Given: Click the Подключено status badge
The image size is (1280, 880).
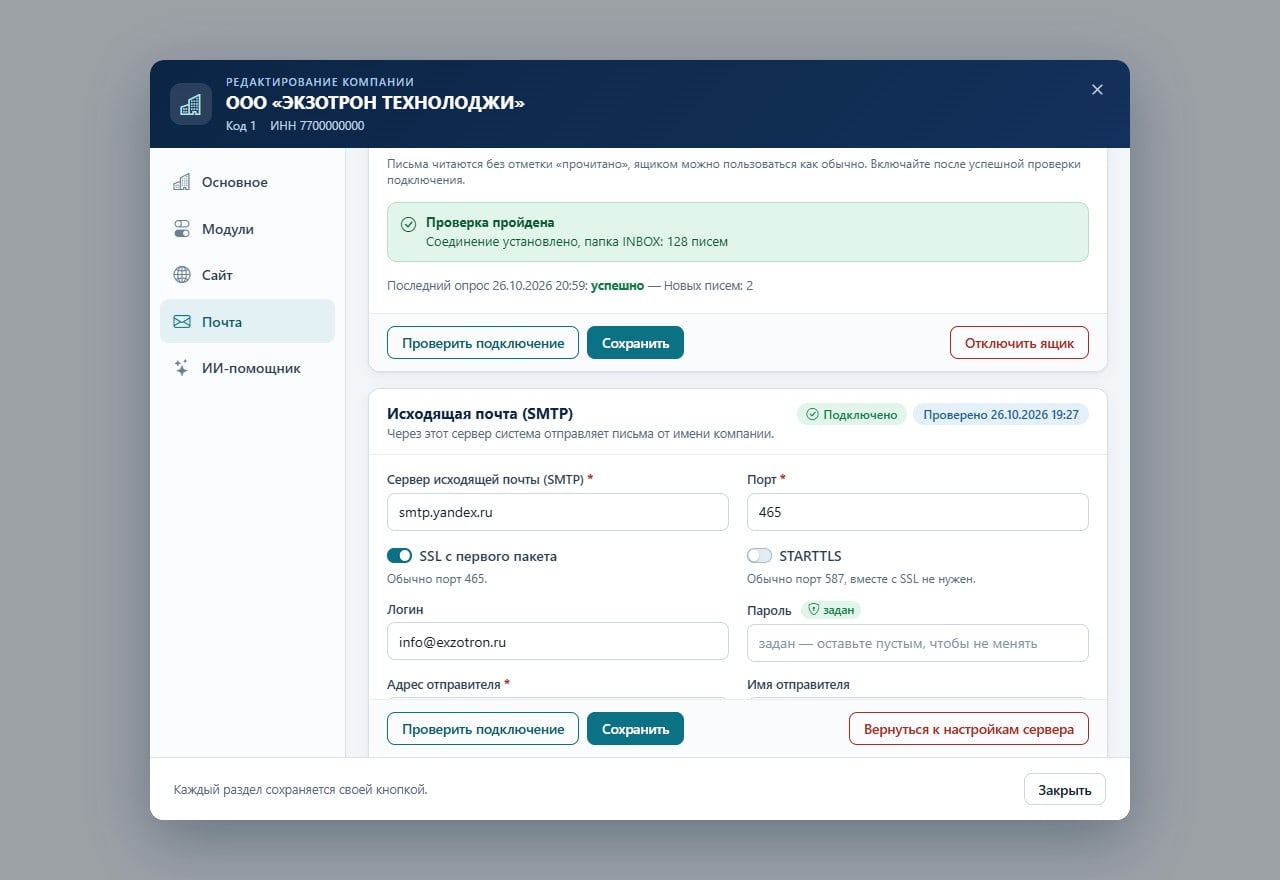Looking at the screenshot, I should pyautogui.click(x=852, y=414).
